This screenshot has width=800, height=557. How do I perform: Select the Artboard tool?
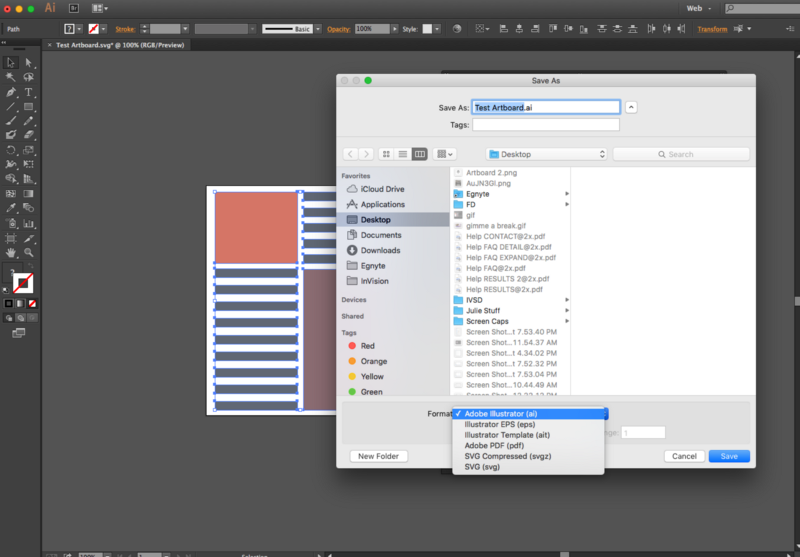point(10,238)
